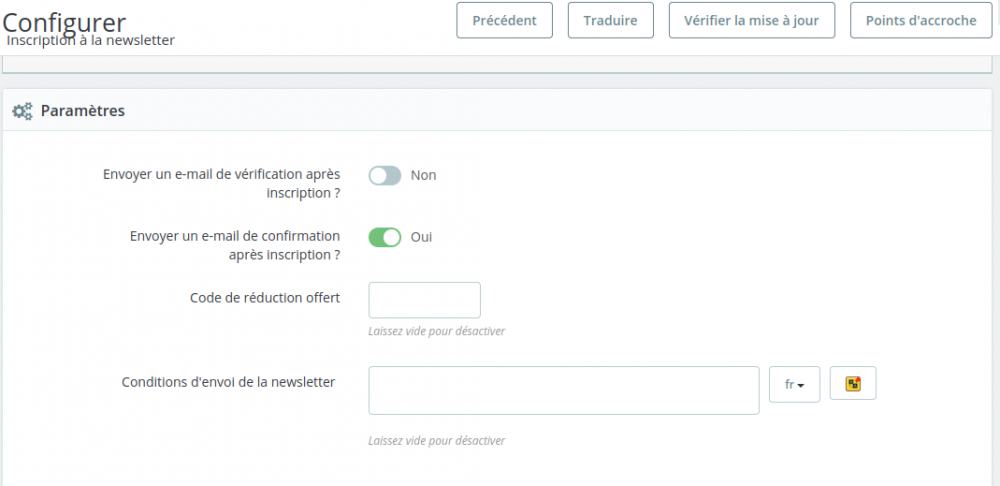Click 'Conditions d'envoi de la newsletter' label
This screenshot has width=1000, height=486.
click(228, 381)
